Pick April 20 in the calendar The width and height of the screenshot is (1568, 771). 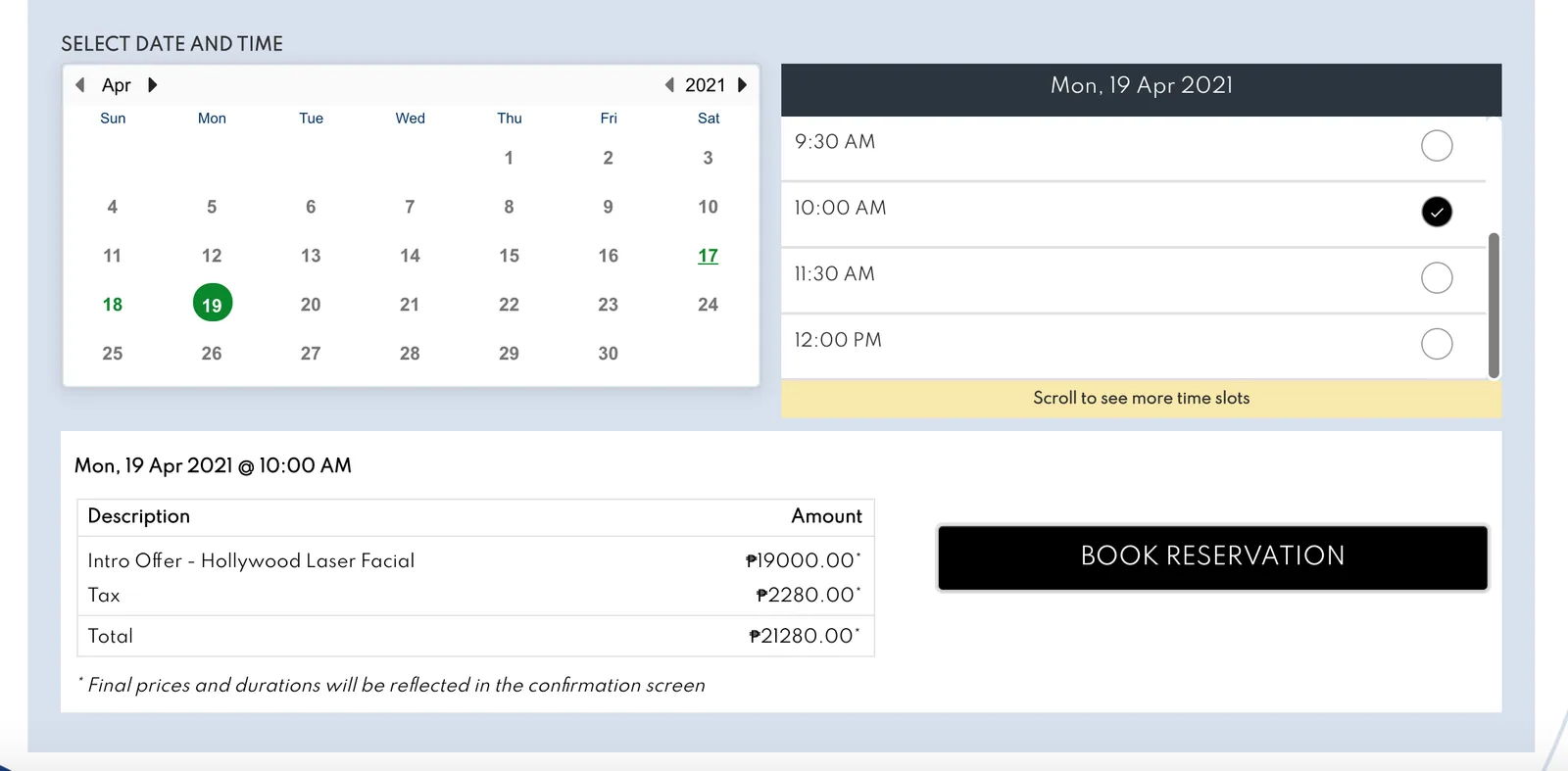pos(311,305)
